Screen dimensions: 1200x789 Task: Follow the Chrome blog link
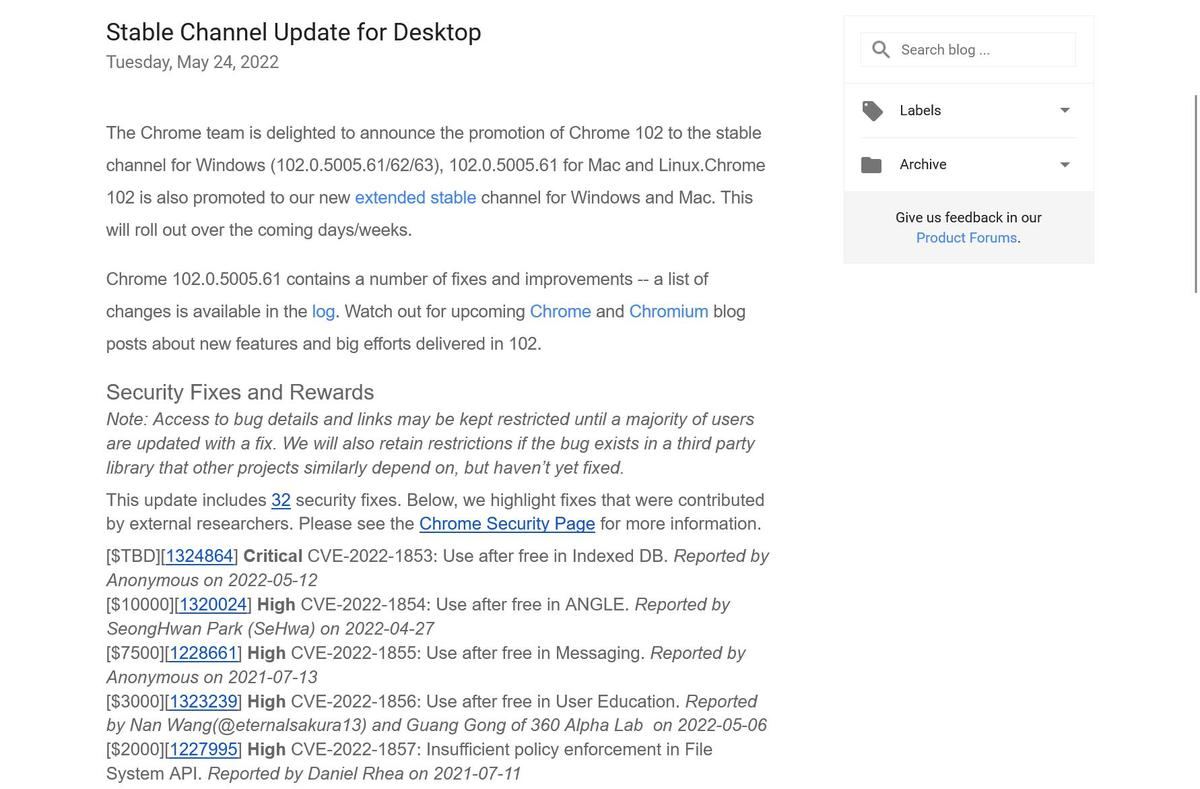pyautogui.click(x=560, y=312)
